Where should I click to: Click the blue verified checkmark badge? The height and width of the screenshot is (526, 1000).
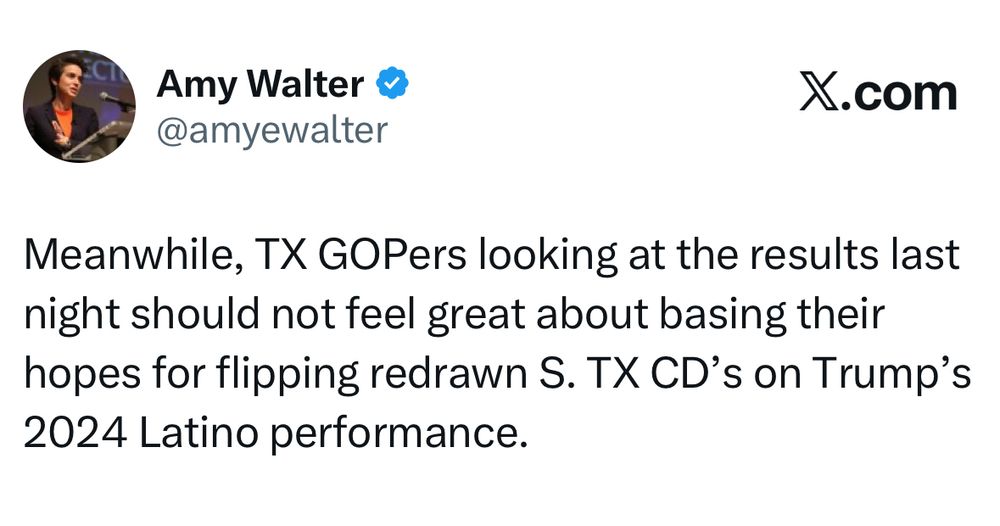[393, 84]
